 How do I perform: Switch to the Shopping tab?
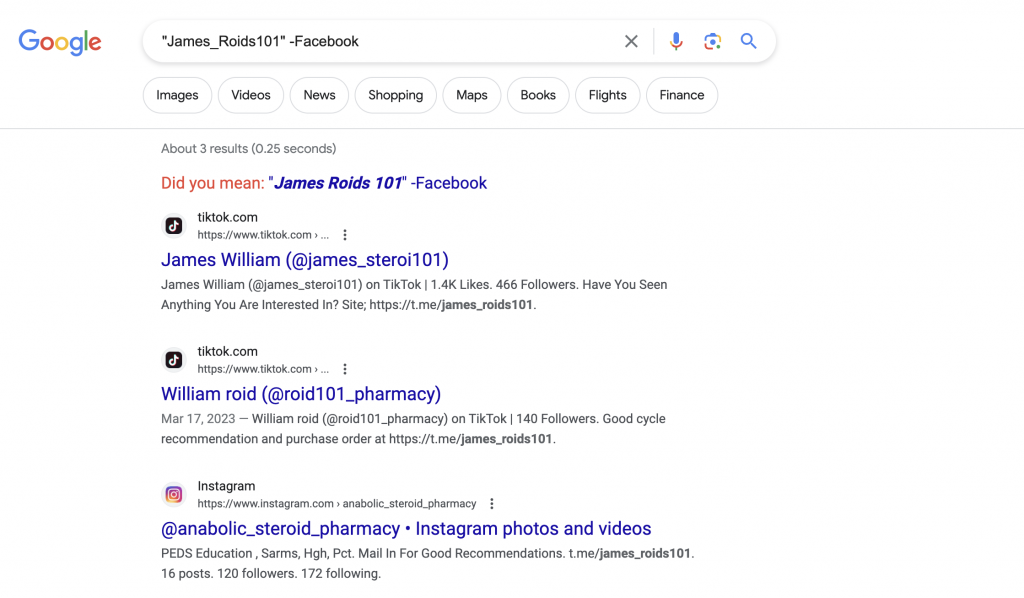396,95
